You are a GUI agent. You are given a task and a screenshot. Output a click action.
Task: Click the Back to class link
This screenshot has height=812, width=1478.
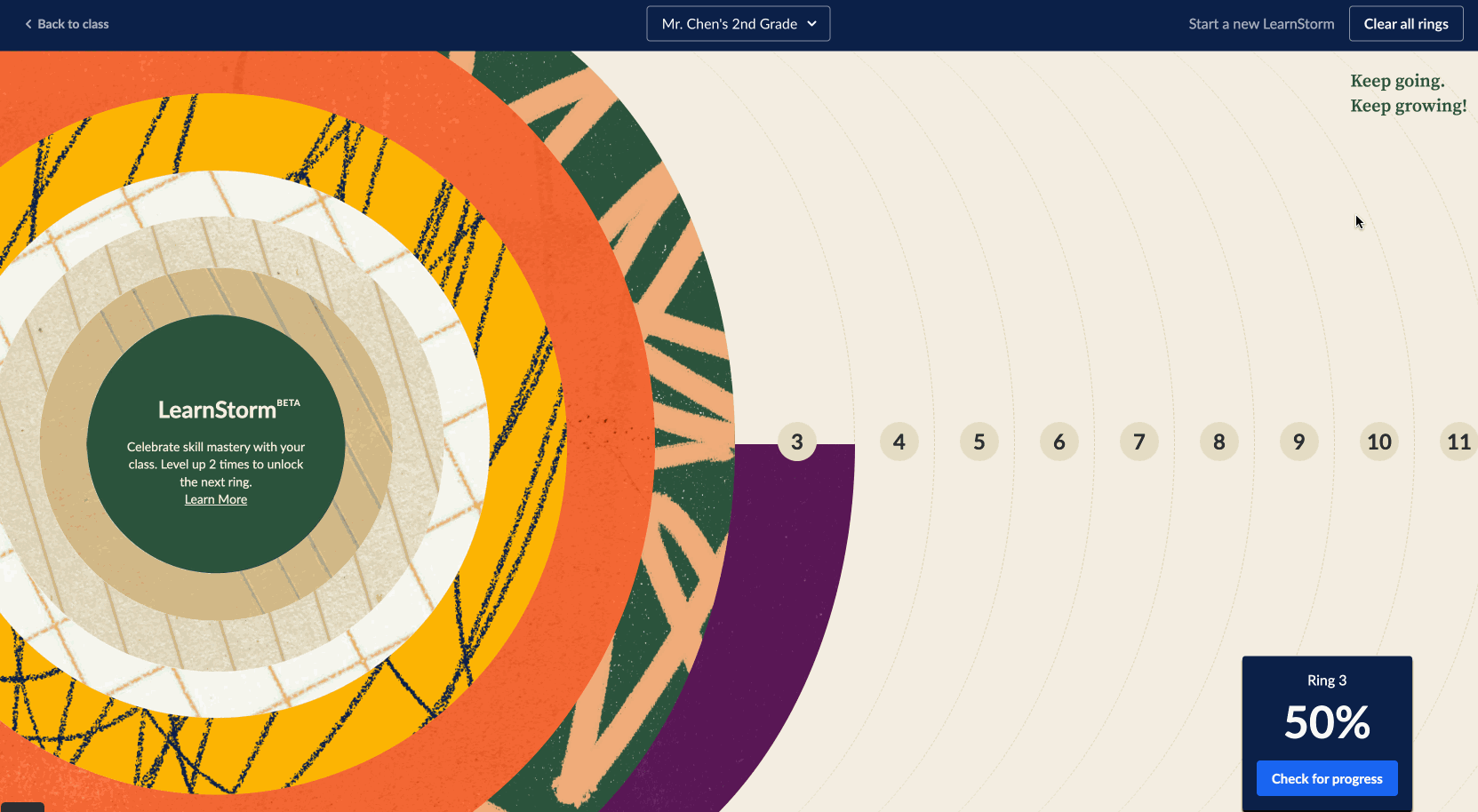point(72,24)
